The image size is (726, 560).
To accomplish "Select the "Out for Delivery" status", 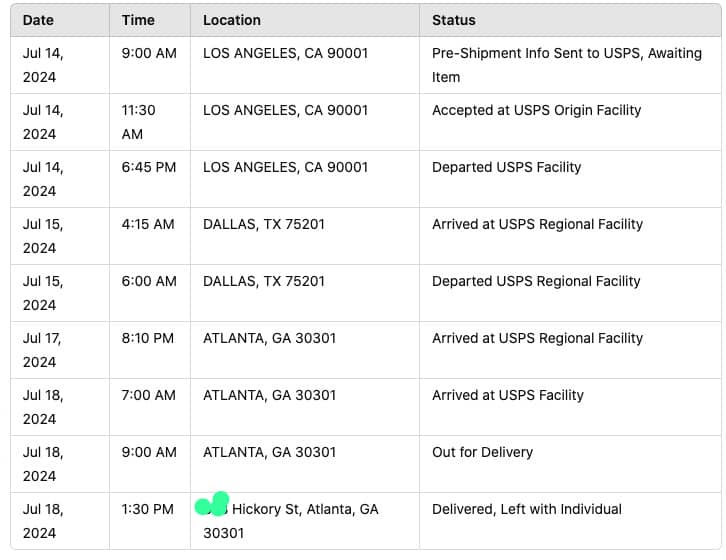I will (482, 452).
